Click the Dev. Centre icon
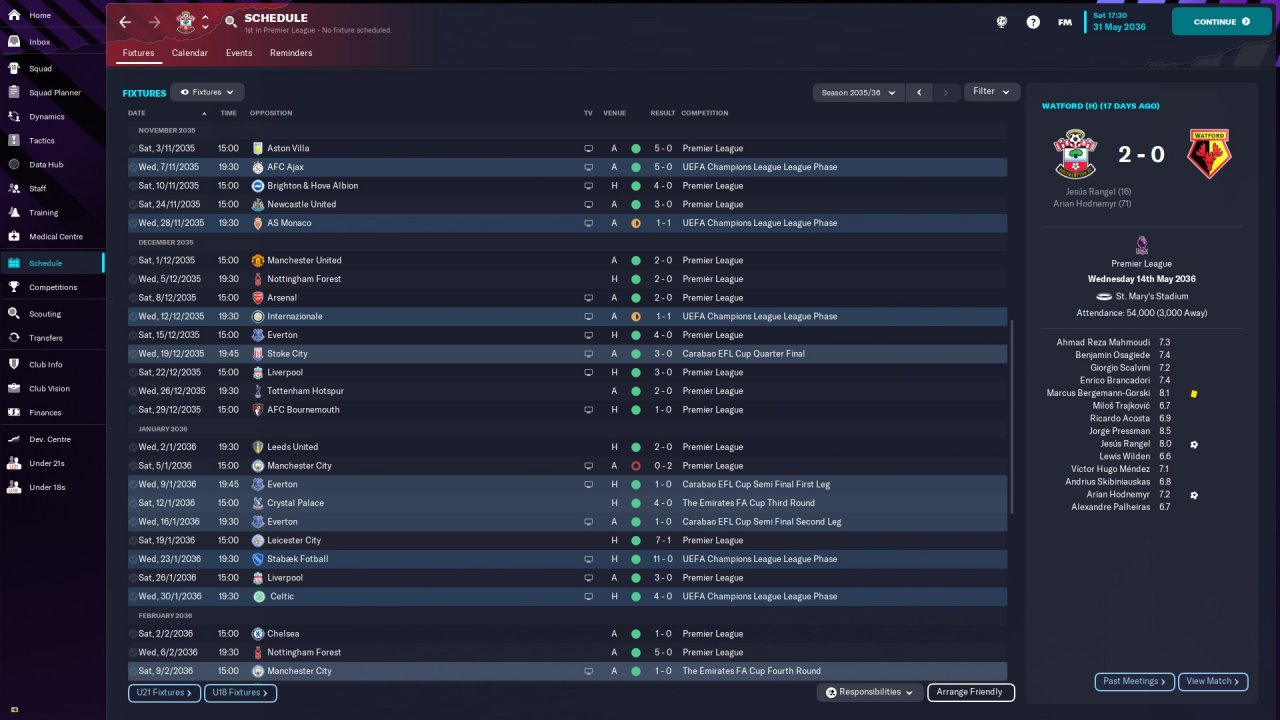This screenshot has height=720, width=1280. pos(14,439)
